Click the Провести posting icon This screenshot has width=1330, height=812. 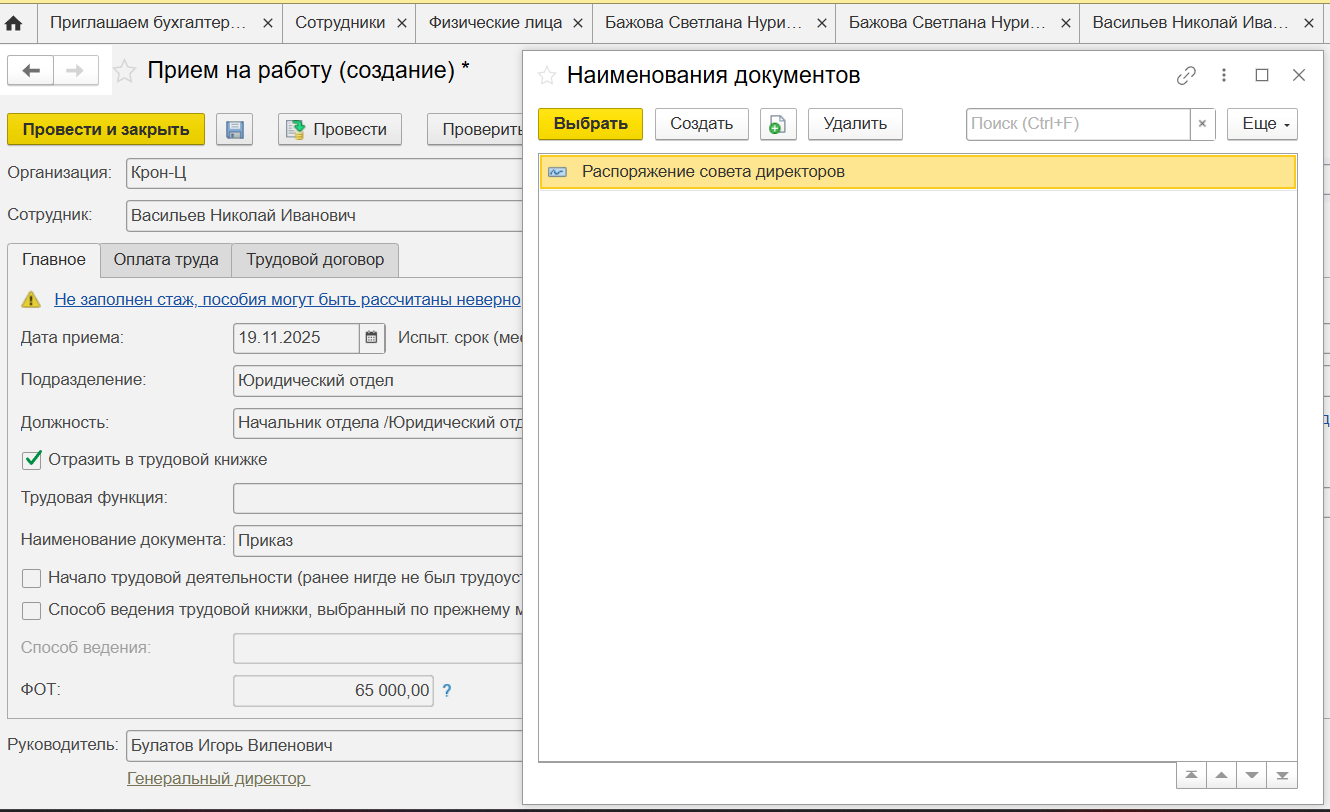coord(296,129)
